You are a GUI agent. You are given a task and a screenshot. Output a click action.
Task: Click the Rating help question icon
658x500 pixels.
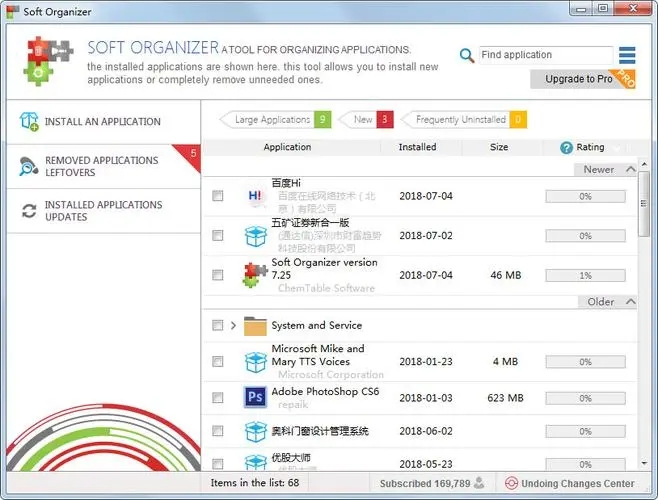(566, 147)
